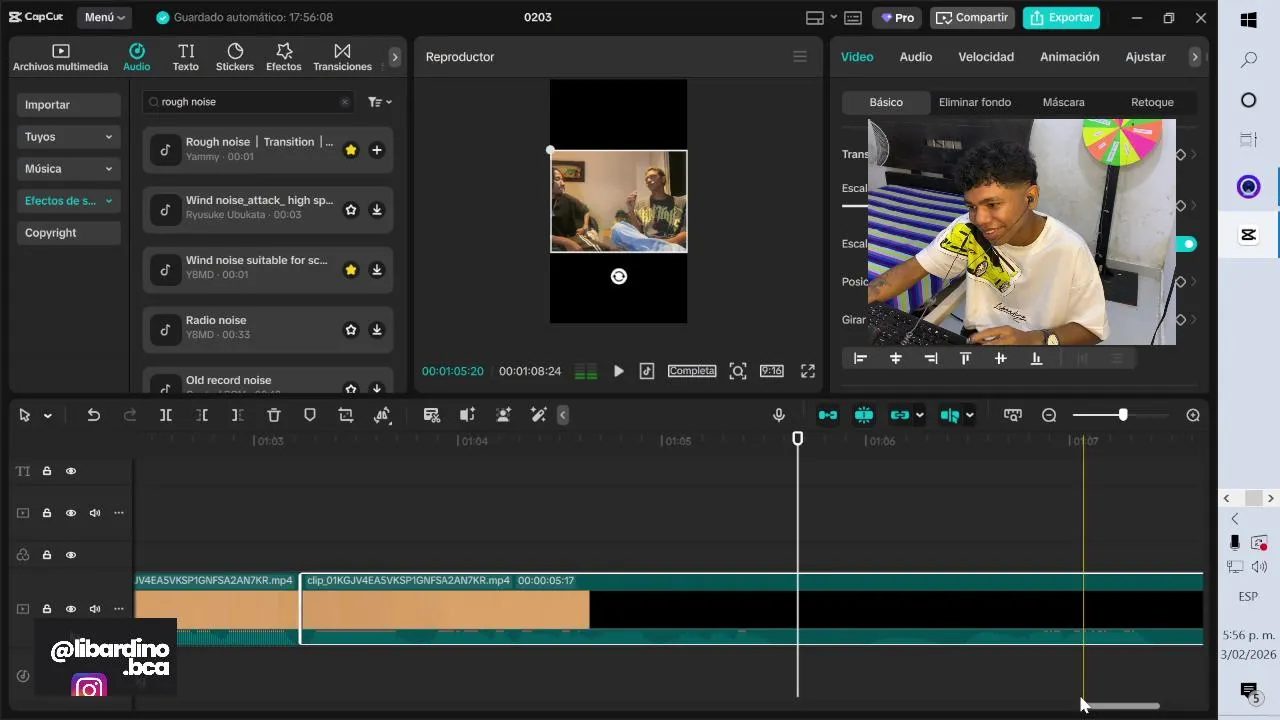Favorite the Radio noise sound

(351, 330)
